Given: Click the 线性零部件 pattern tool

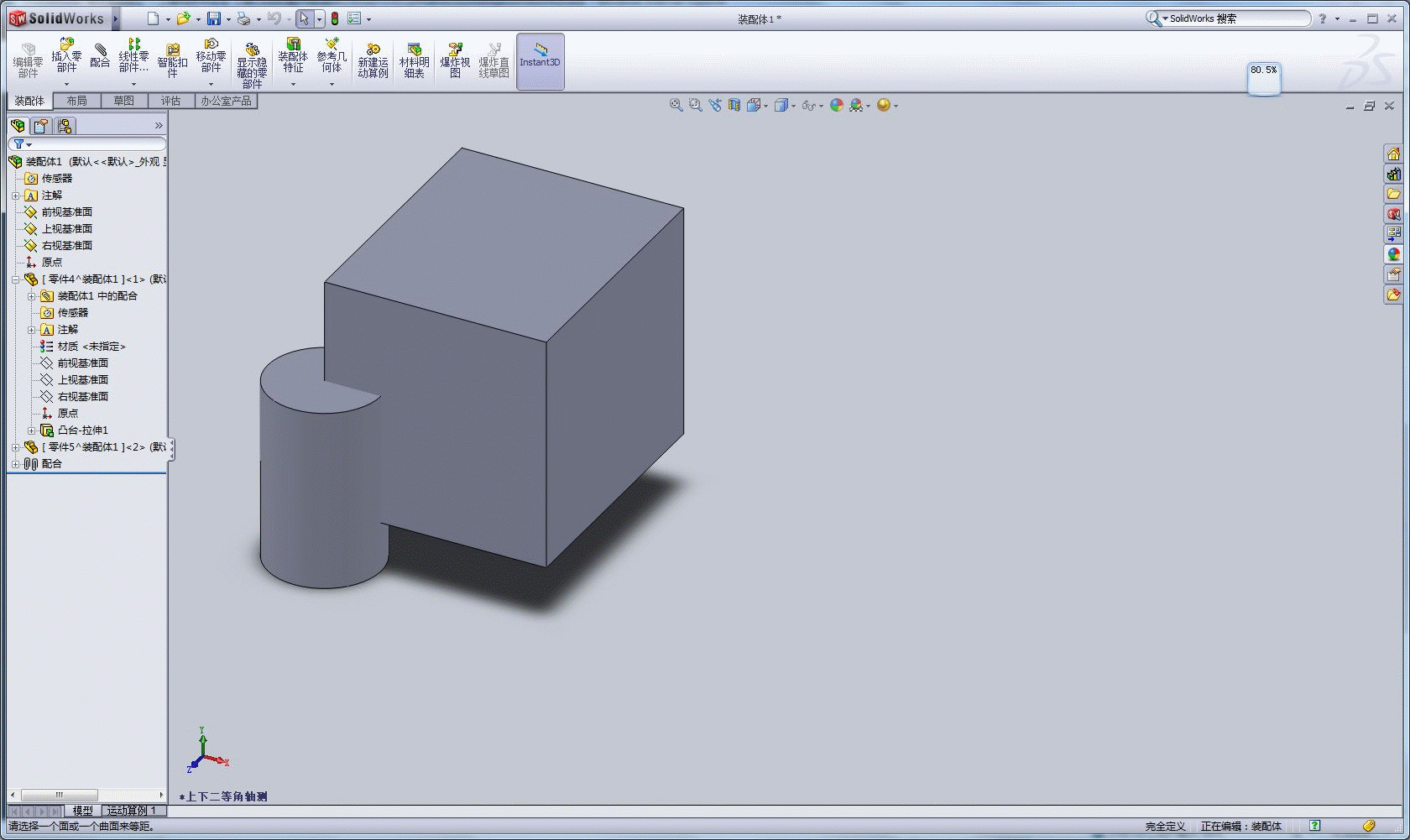Looking at the screenshot, I should point(133,56).
